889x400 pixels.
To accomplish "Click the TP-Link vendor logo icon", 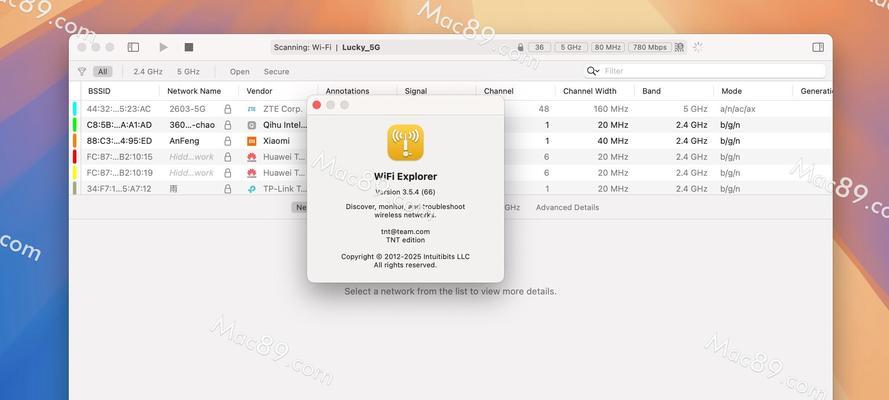I will 252,189.
